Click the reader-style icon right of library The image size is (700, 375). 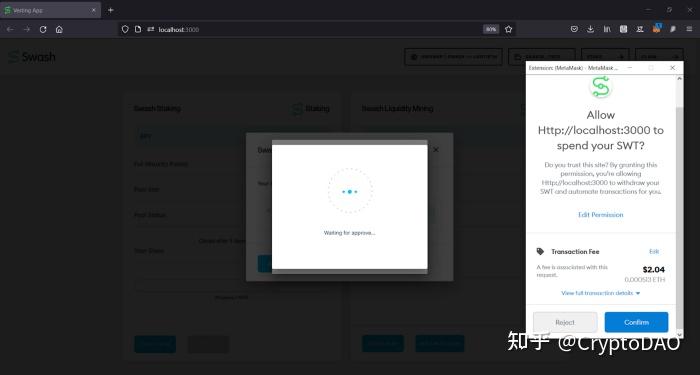pyautogui.click(x=623, y=29)
